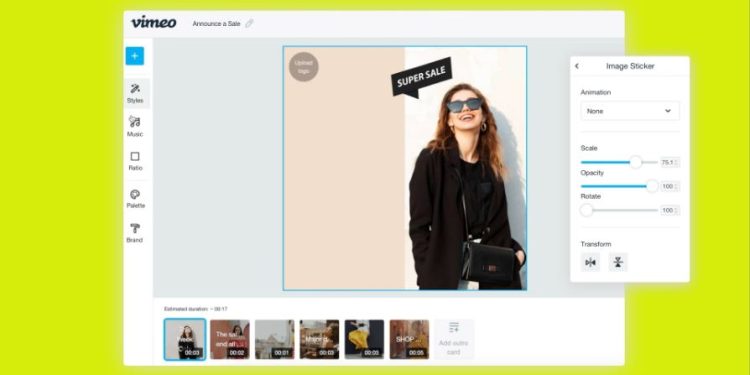Open the Music panel
The width and height of the screenshot is (750, 375).
[x=135, y=127]
